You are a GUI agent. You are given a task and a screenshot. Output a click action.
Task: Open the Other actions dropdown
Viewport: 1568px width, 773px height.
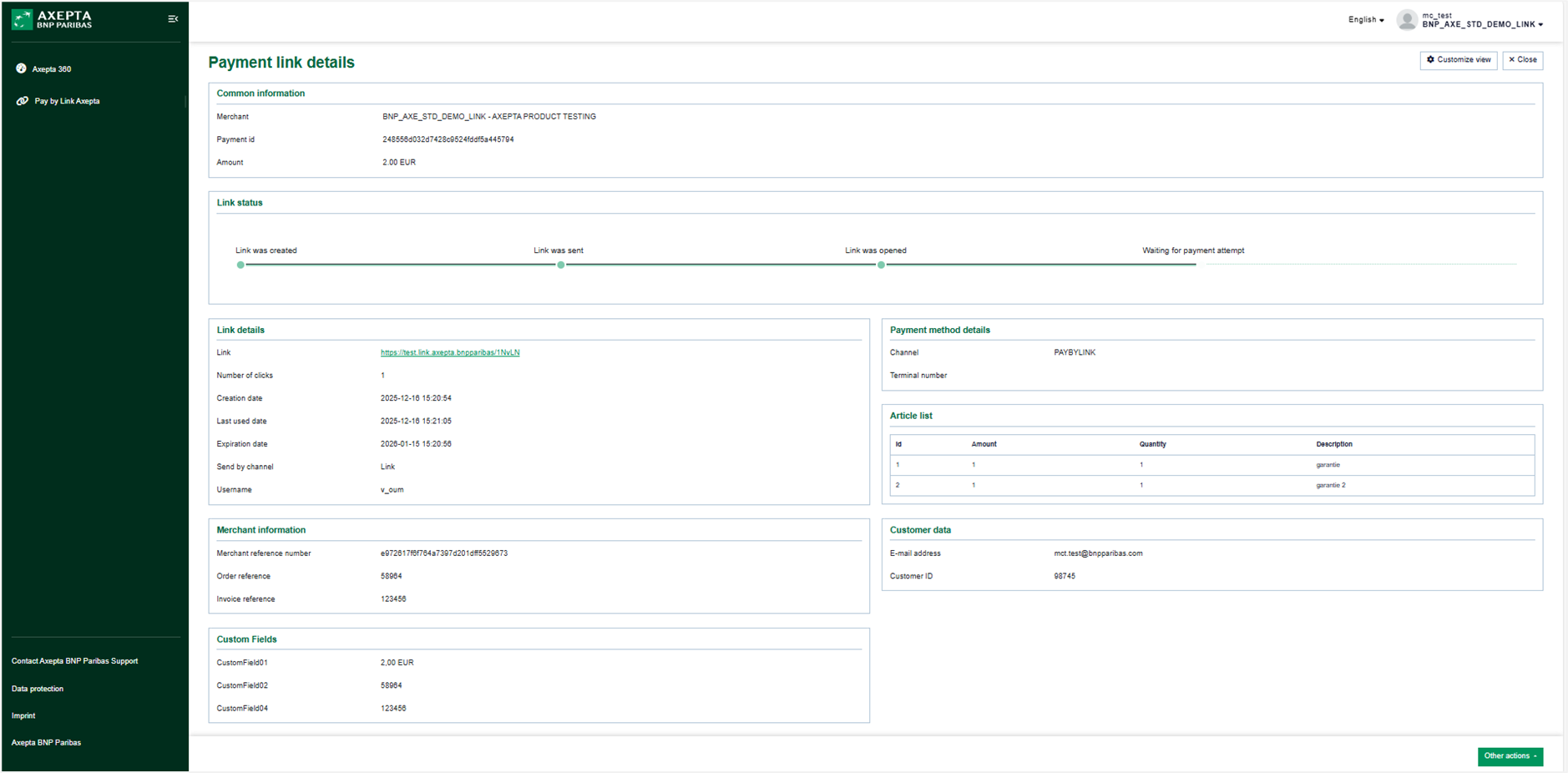[x=1510, y=756]
